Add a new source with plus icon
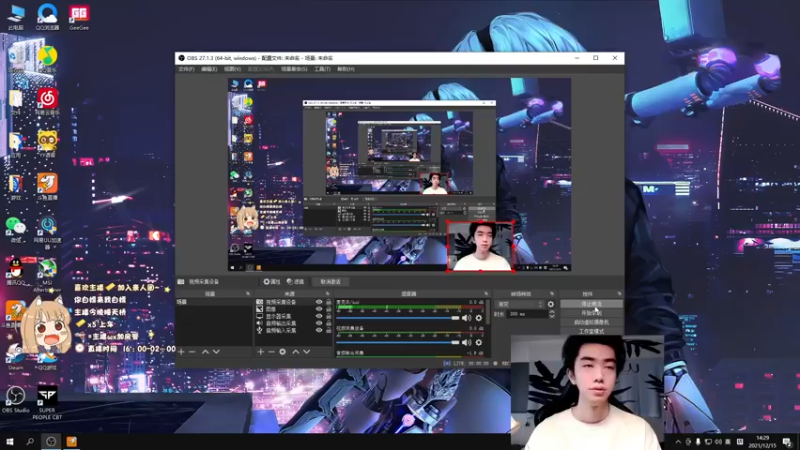The width and height of the screenshot is (800, 450). (x=261, y=352)
